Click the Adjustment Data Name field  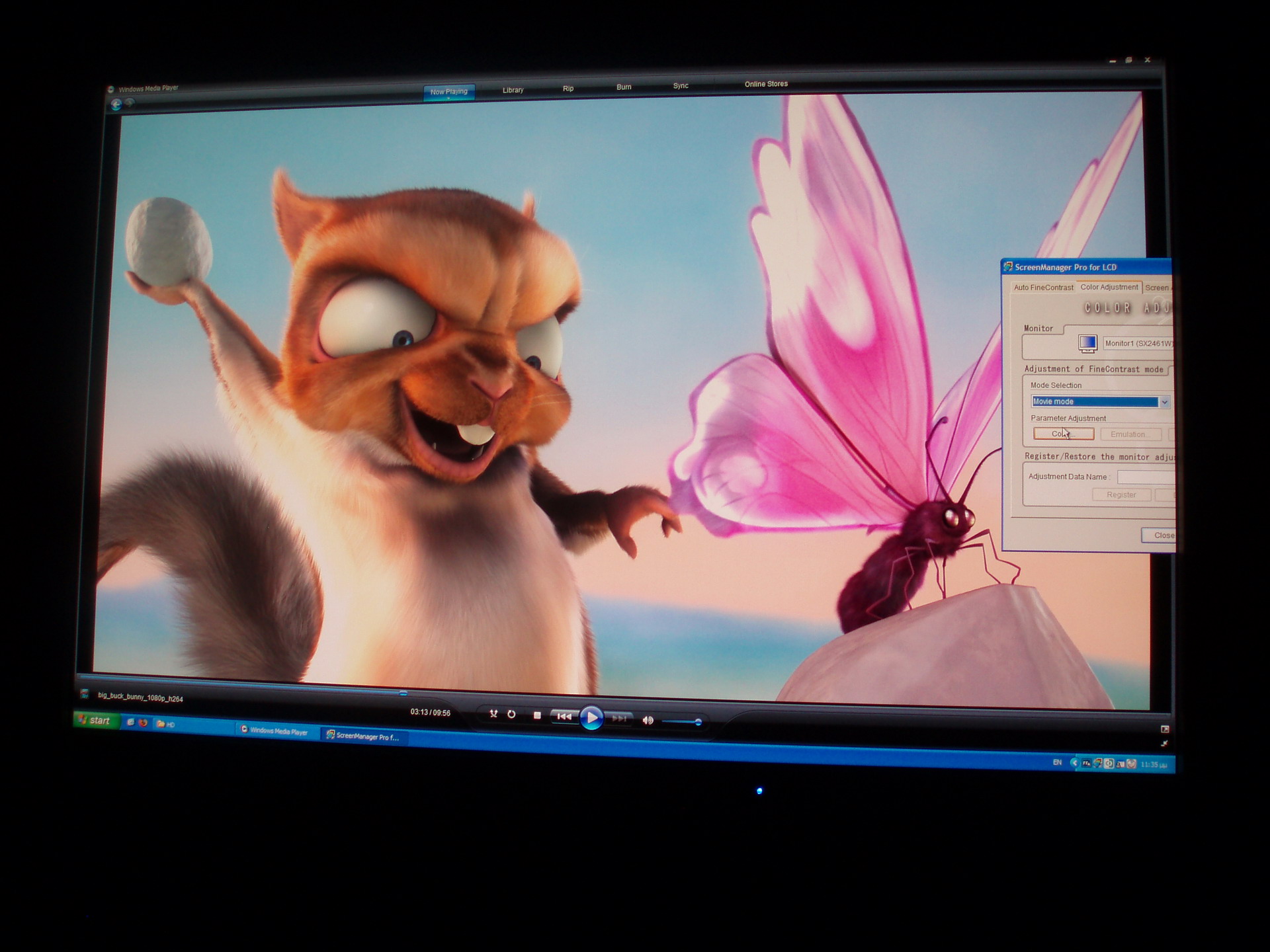(x=1146, y=477)
